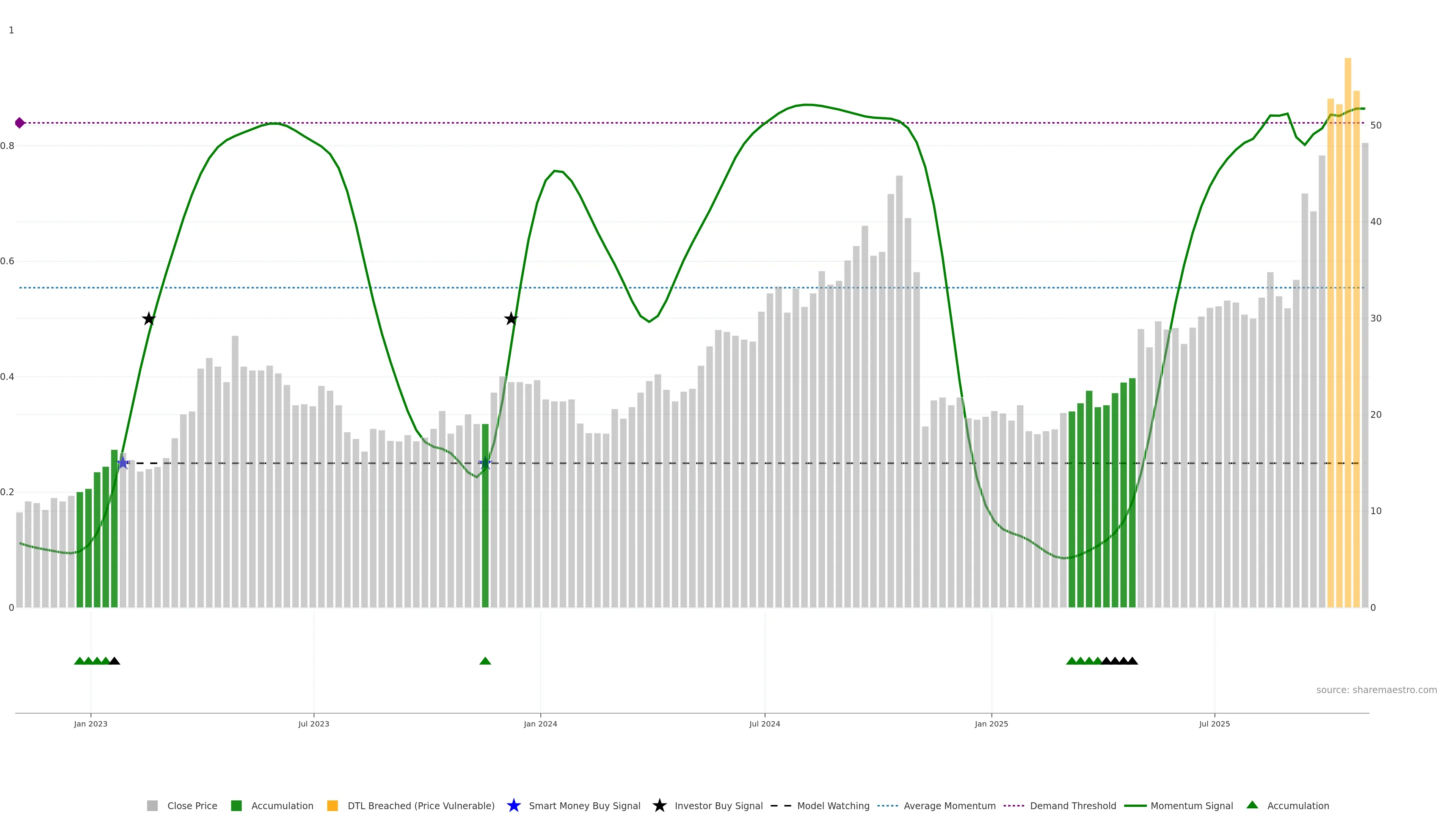Click the orange DTL Breached legend swatch
This screenshot has height=819, width=1456.
pyautogui.click(x=333, y=805)
